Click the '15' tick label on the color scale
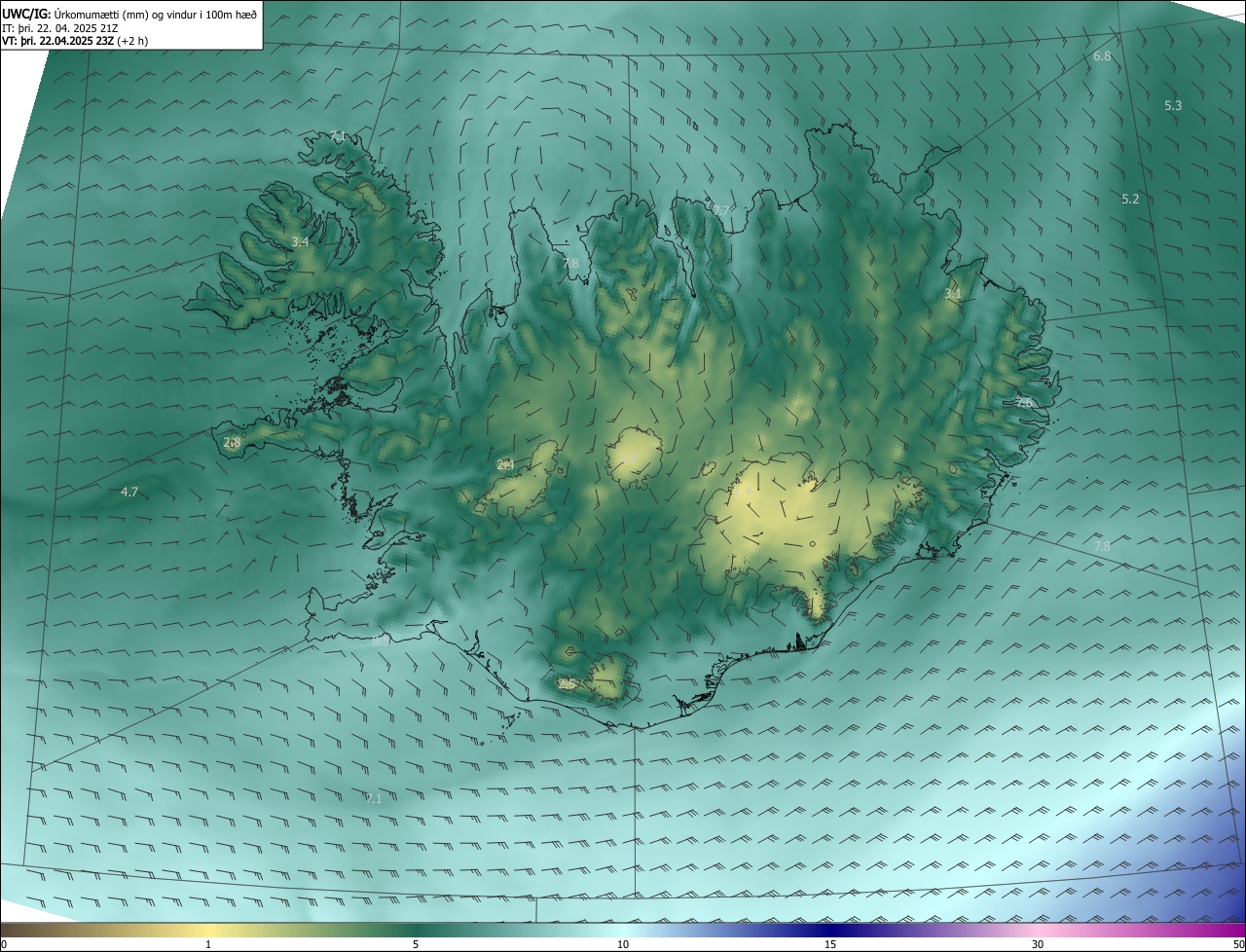The image size is (1246, 952). pyautogui.click(x=830, y=944)
